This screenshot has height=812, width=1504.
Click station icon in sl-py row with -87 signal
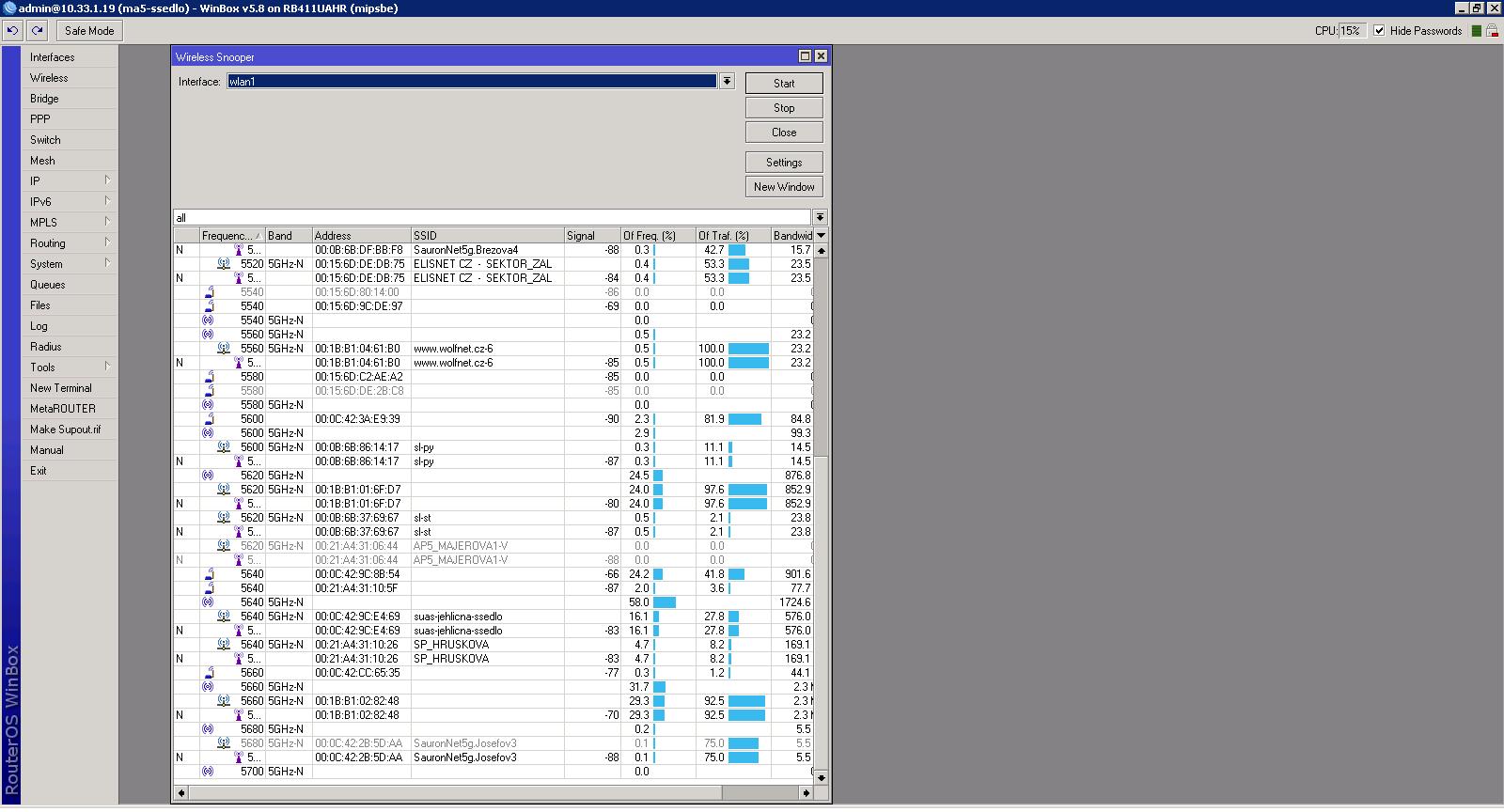239,461
